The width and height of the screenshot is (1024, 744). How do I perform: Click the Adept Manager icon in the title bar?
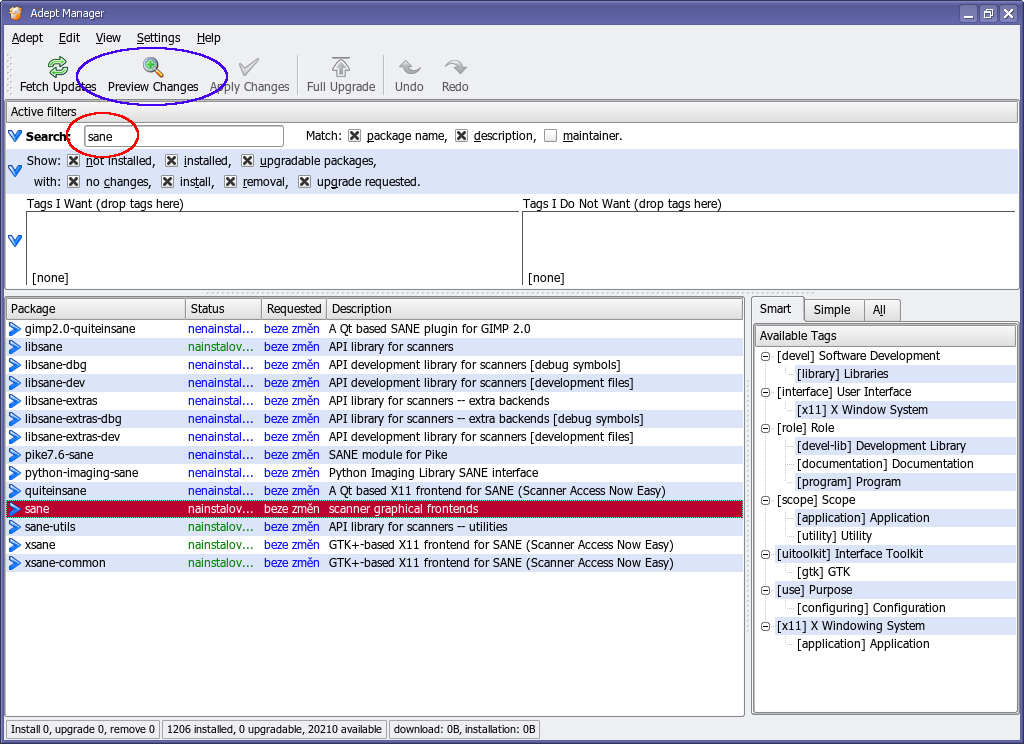[x=15, y=13]
